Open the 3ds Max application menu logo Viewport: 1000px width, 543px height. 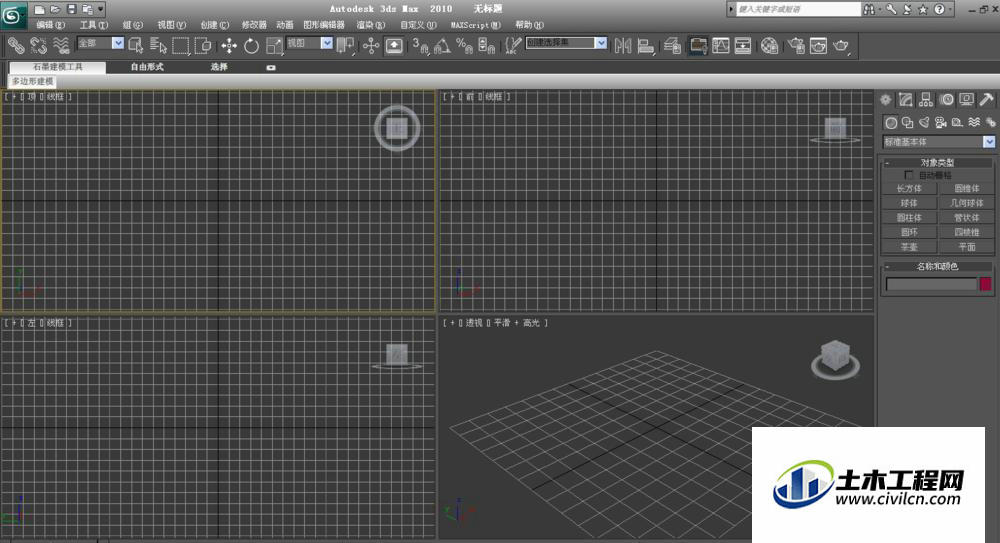pos(13,15)
